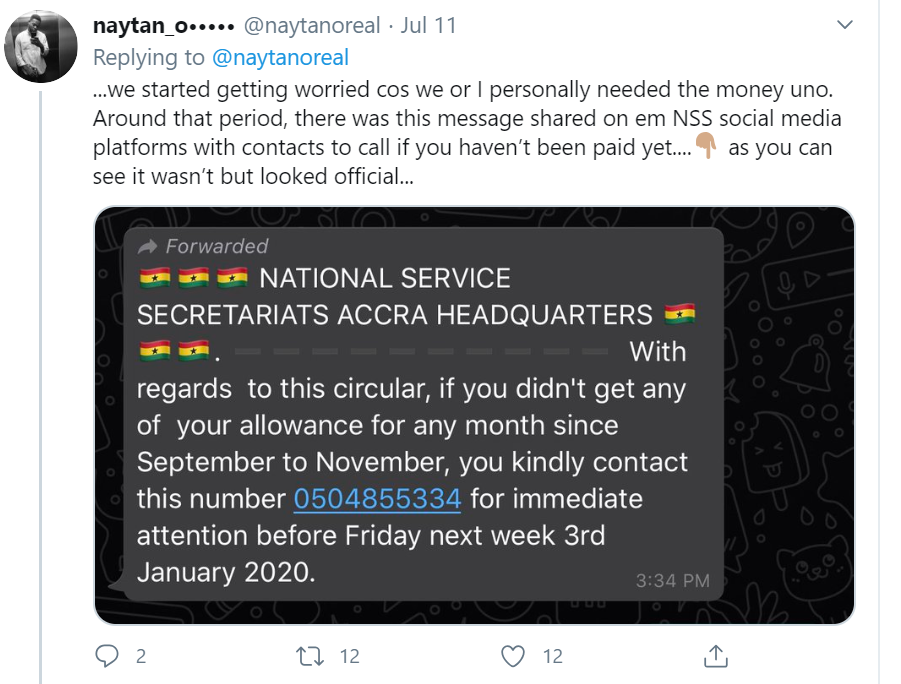
Task: Like the tweet with the heart icon
Action: pos(513,656)
